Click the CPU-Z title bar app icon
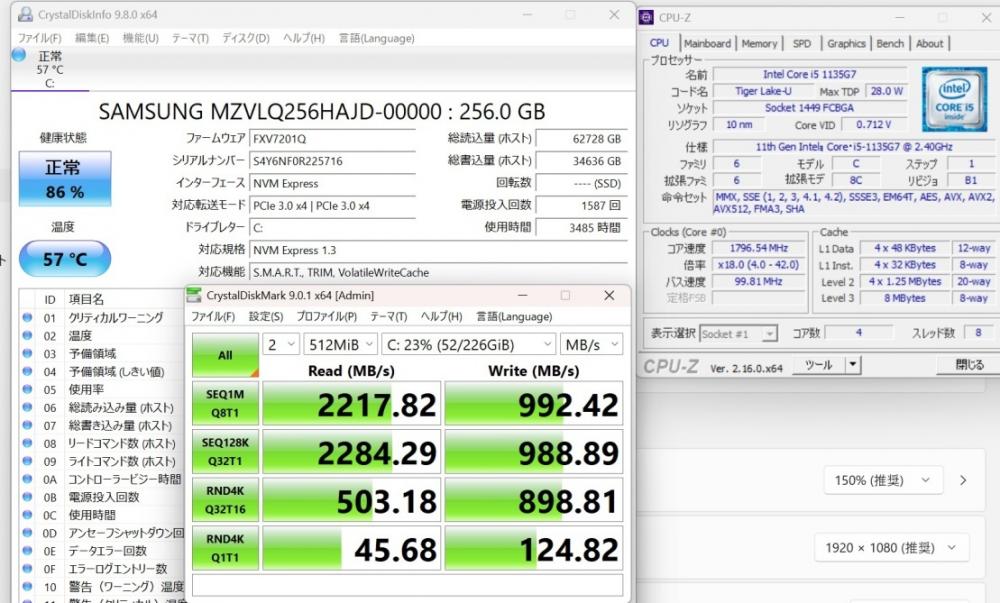This screenshot has height=603, width=1000. (646, 17)
